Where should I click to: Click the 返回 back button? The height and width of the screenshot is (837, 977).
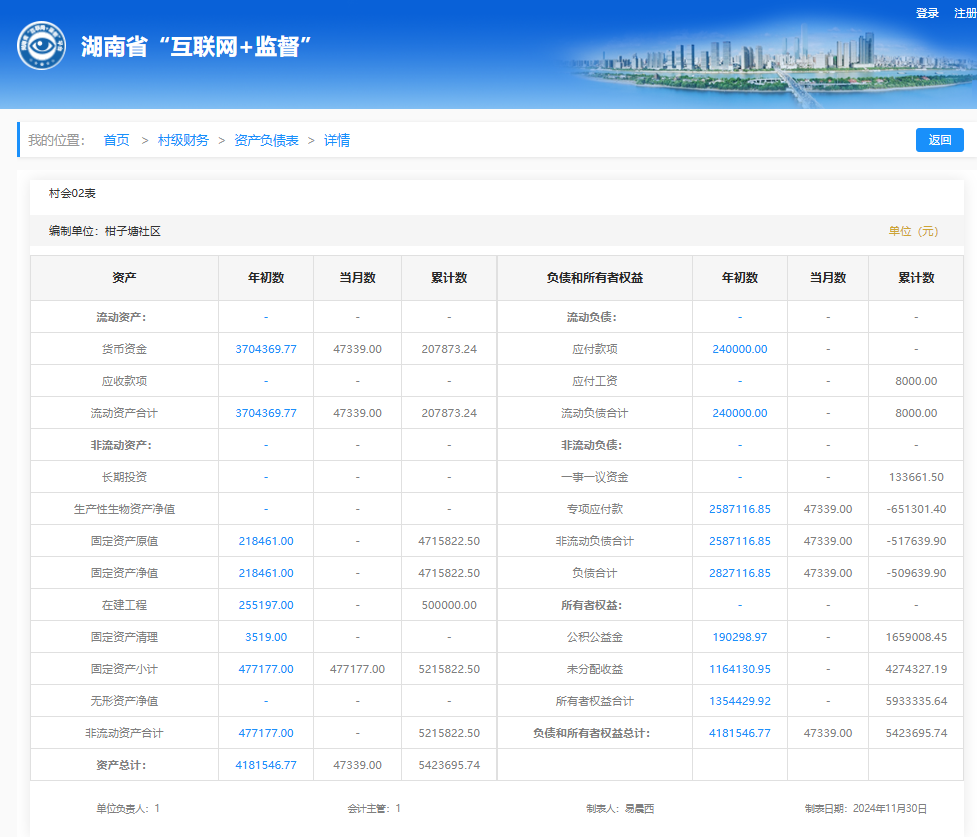click(940, 140)
